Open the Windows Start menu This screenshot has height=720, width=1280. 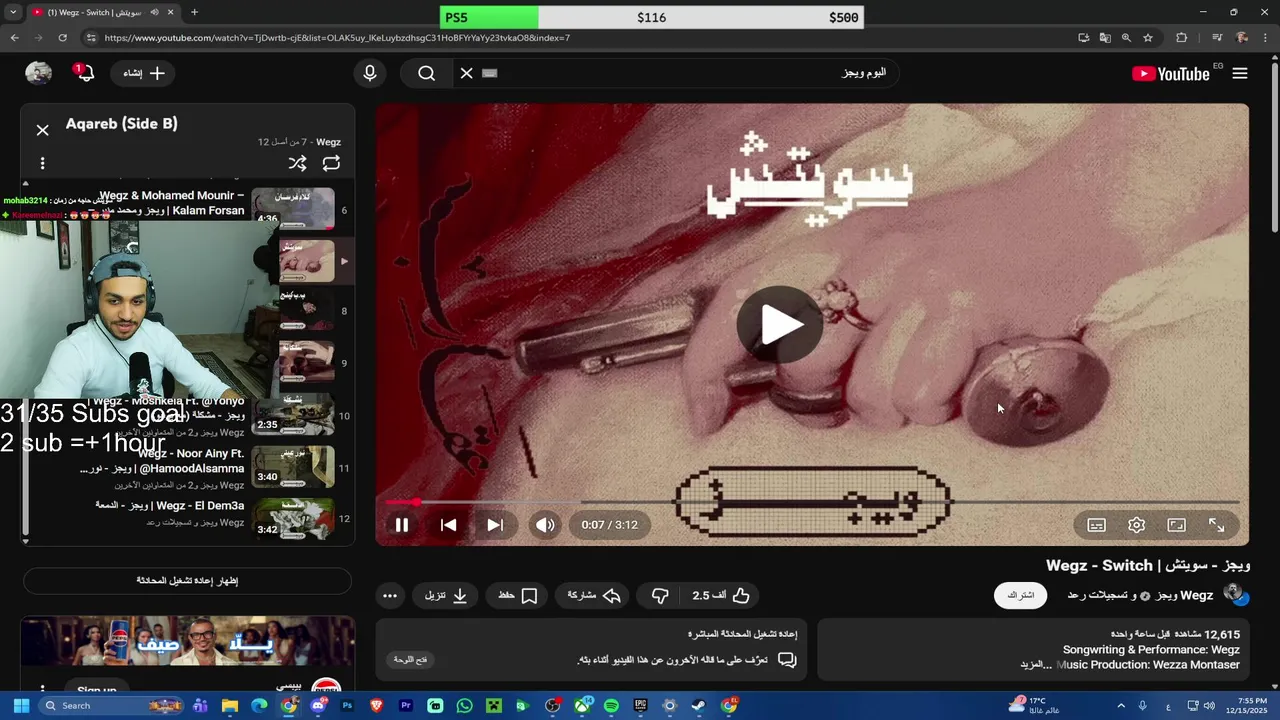(x=21, y=706)
